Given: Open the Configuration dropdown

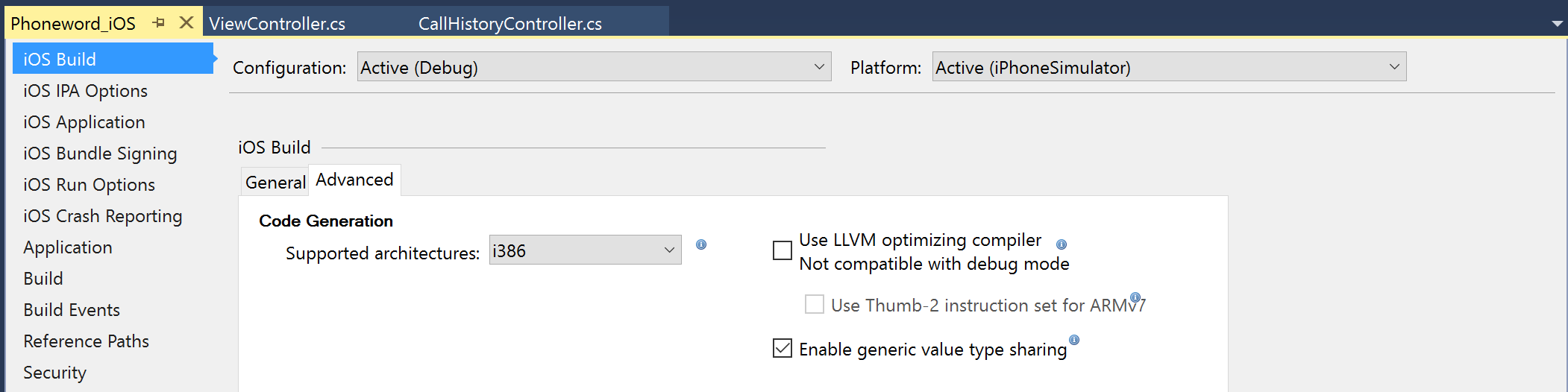Looking at the screenshot, I should pyautogui.click(x=594, y=67).
